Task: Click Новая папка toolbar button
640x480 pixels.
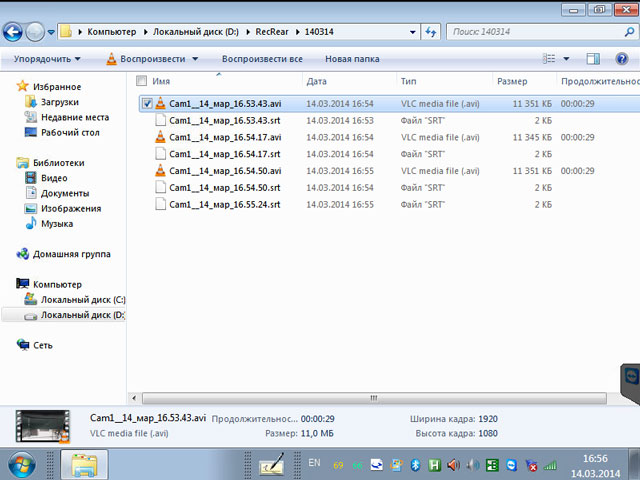Action: pyautogui.click(x=352, y=59)
